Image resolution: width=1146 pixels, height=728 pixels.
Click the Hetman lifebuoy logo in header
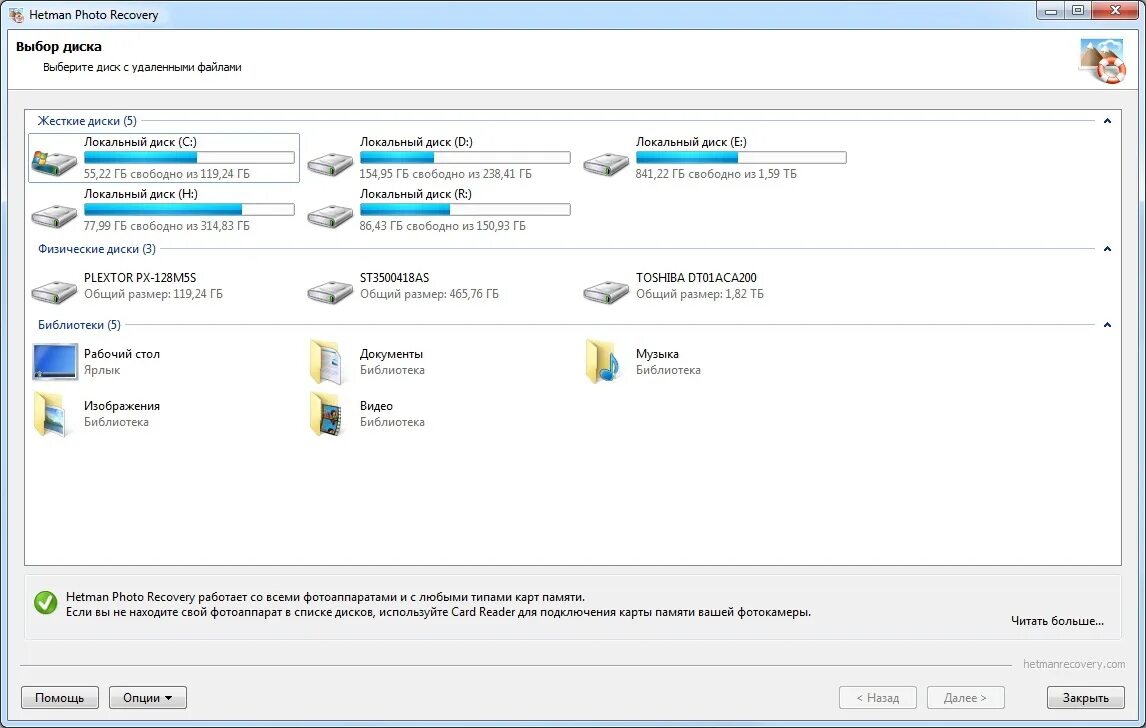1101,61
